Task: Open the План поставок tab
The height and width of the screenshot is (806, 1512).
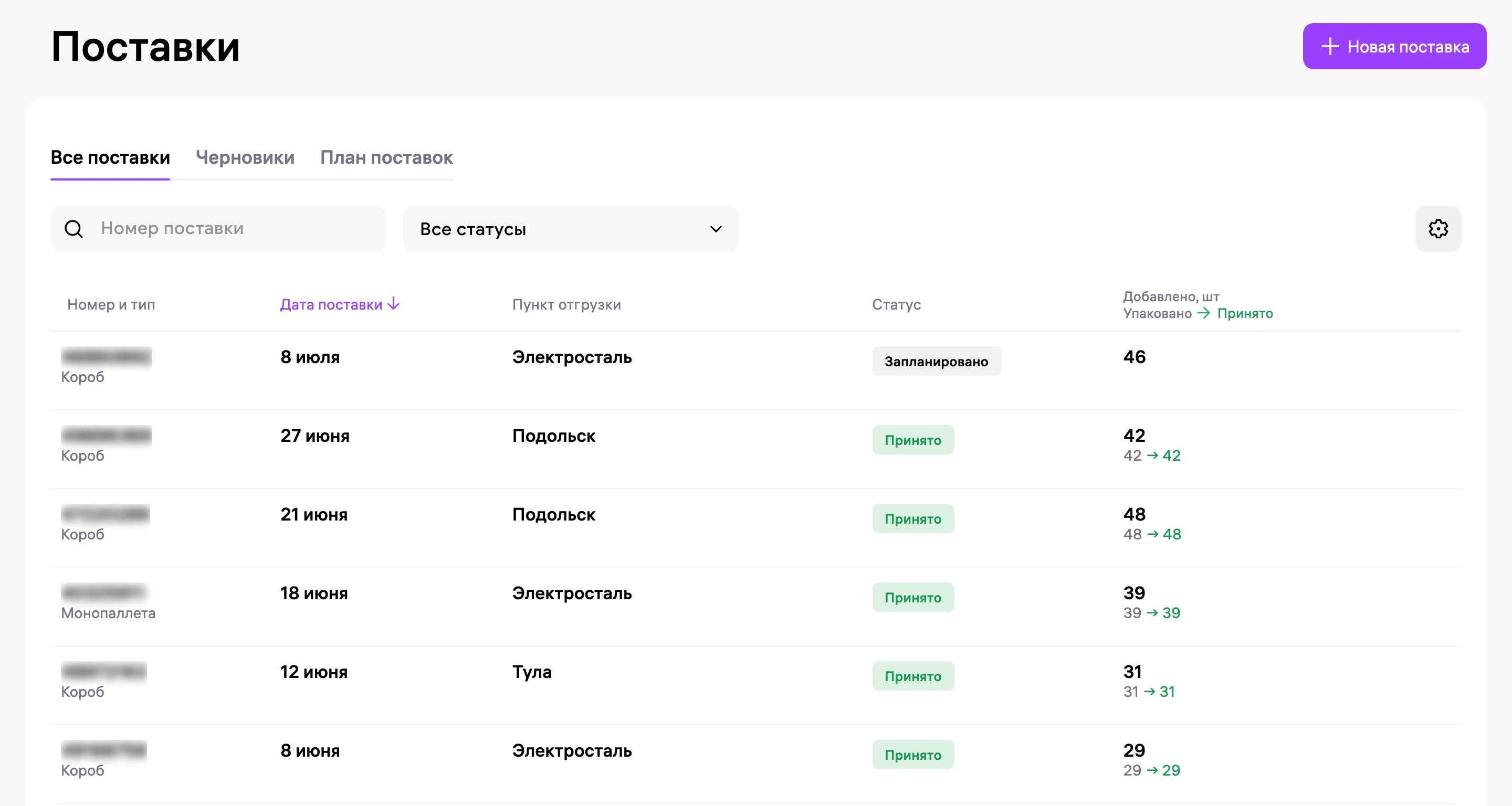Action: click(x=386, y=157)
